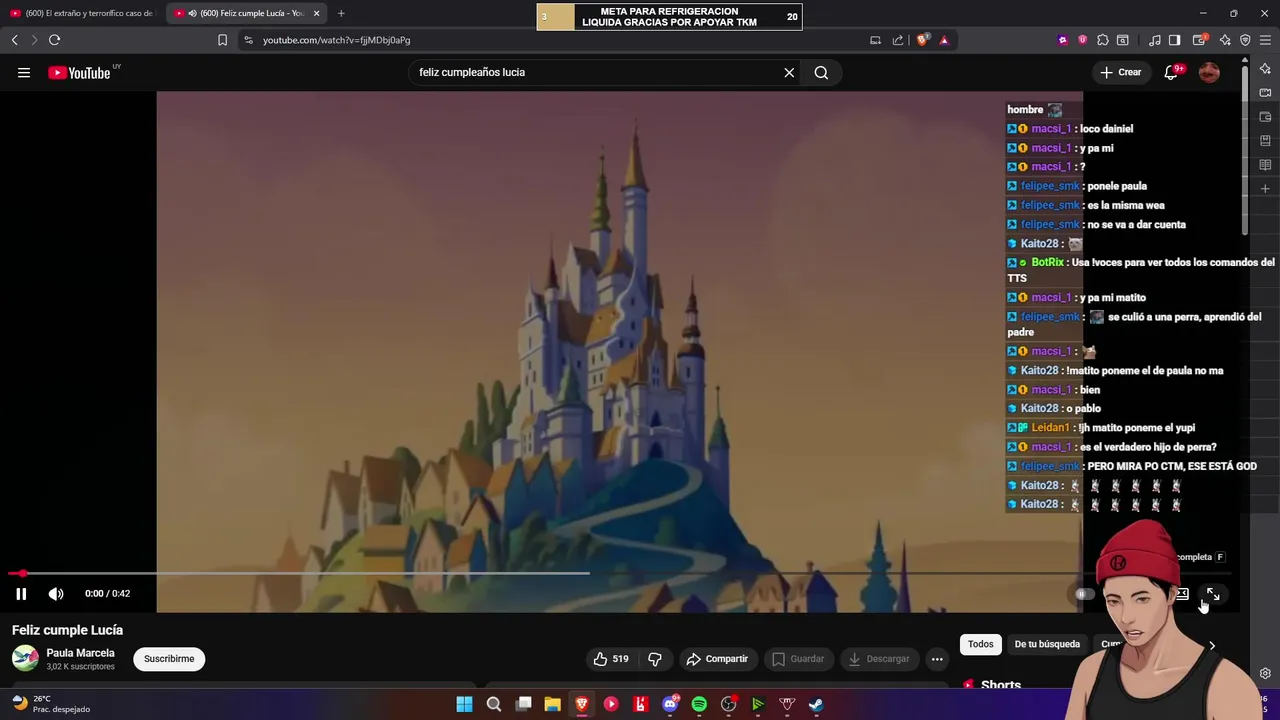Bookmark this page with the bookmark icon
Viewport: 1280px width, 720px height.
222,40
